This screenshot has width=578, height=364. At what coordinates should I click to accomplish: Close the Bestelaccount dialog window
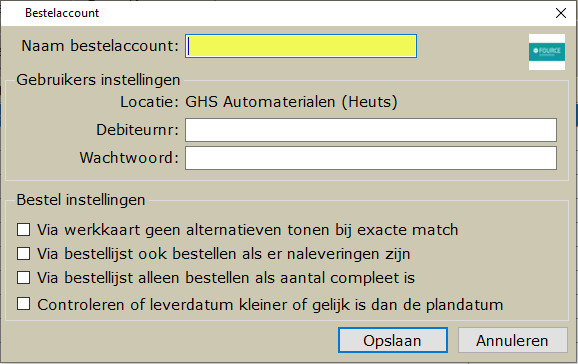click(x=561, y=13)
